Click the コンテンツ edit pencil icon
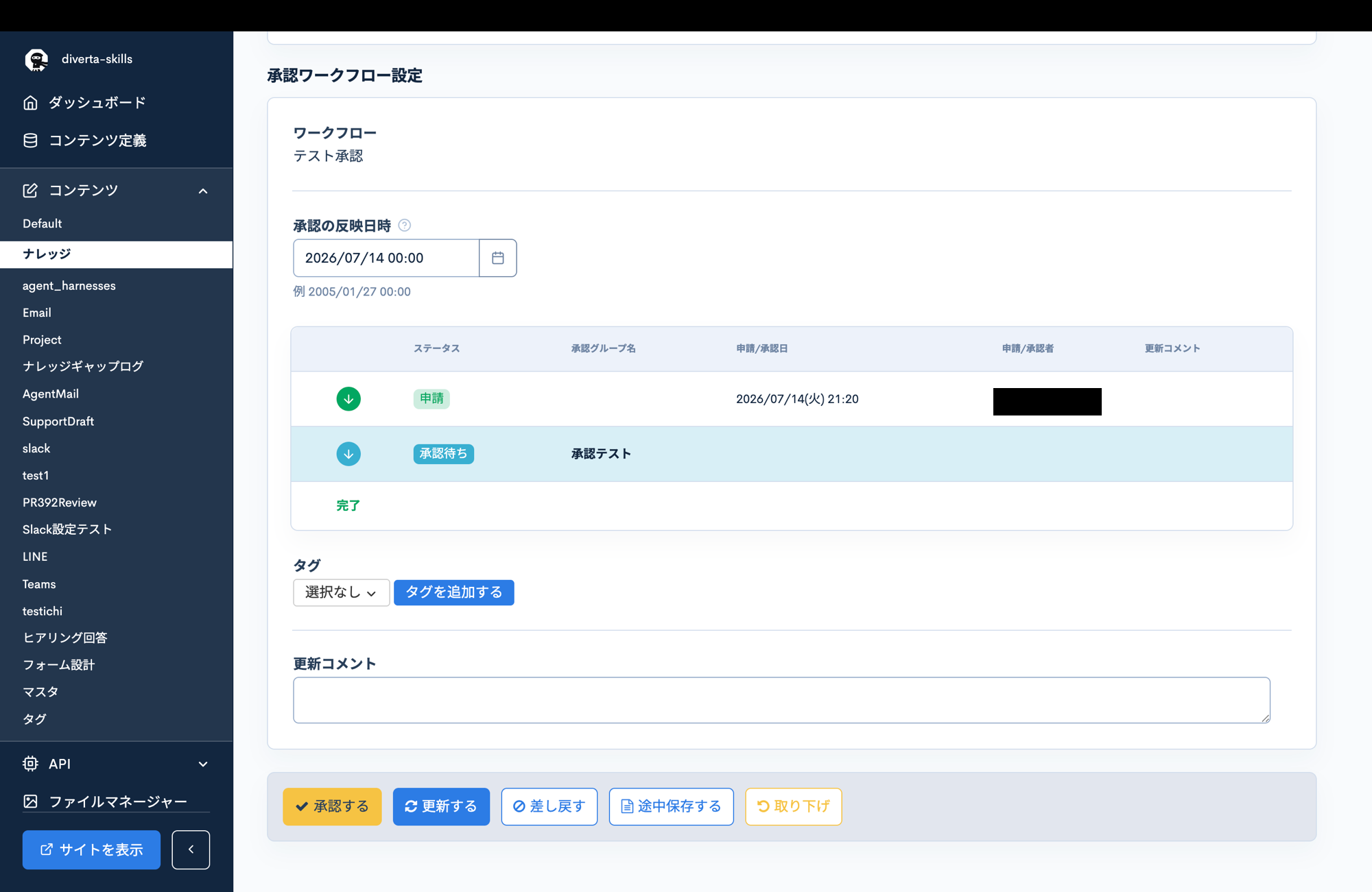The height and width of the screenshot is (892, 1372). pyautogui.click(x=30, y=191)
